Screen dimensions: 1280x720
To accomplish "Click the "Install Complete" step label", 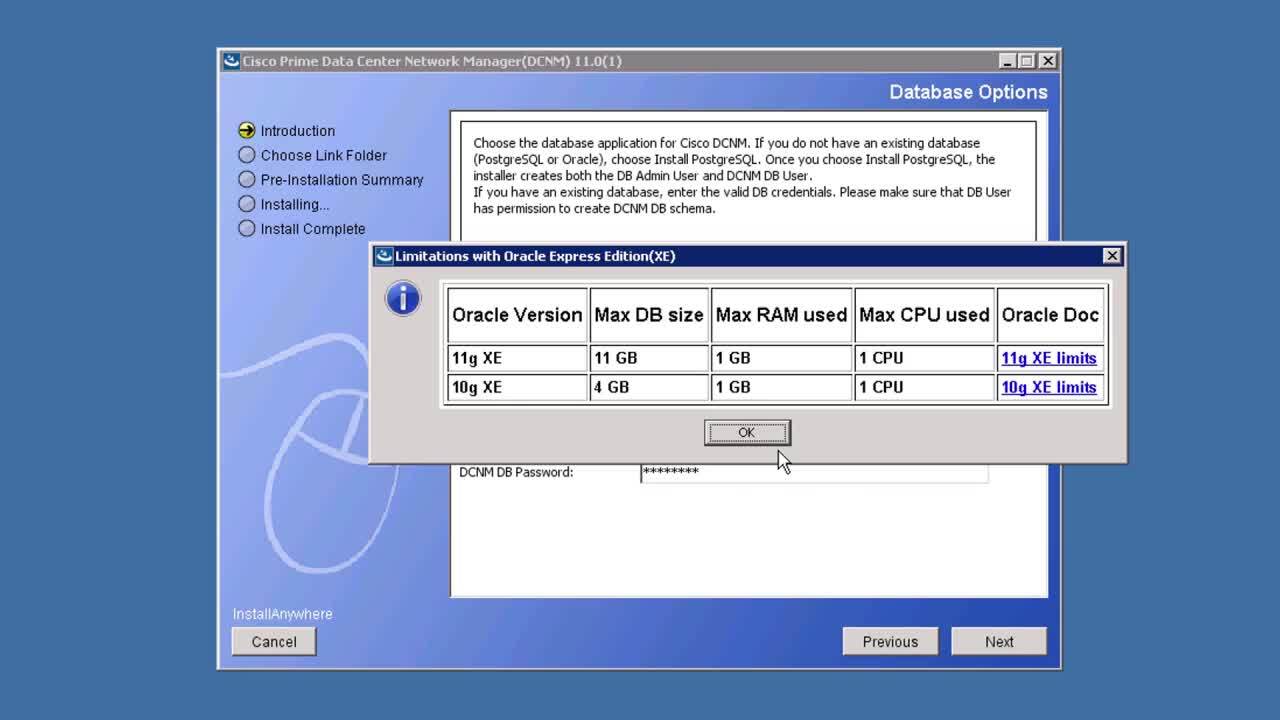I will (x=313, y=229).
